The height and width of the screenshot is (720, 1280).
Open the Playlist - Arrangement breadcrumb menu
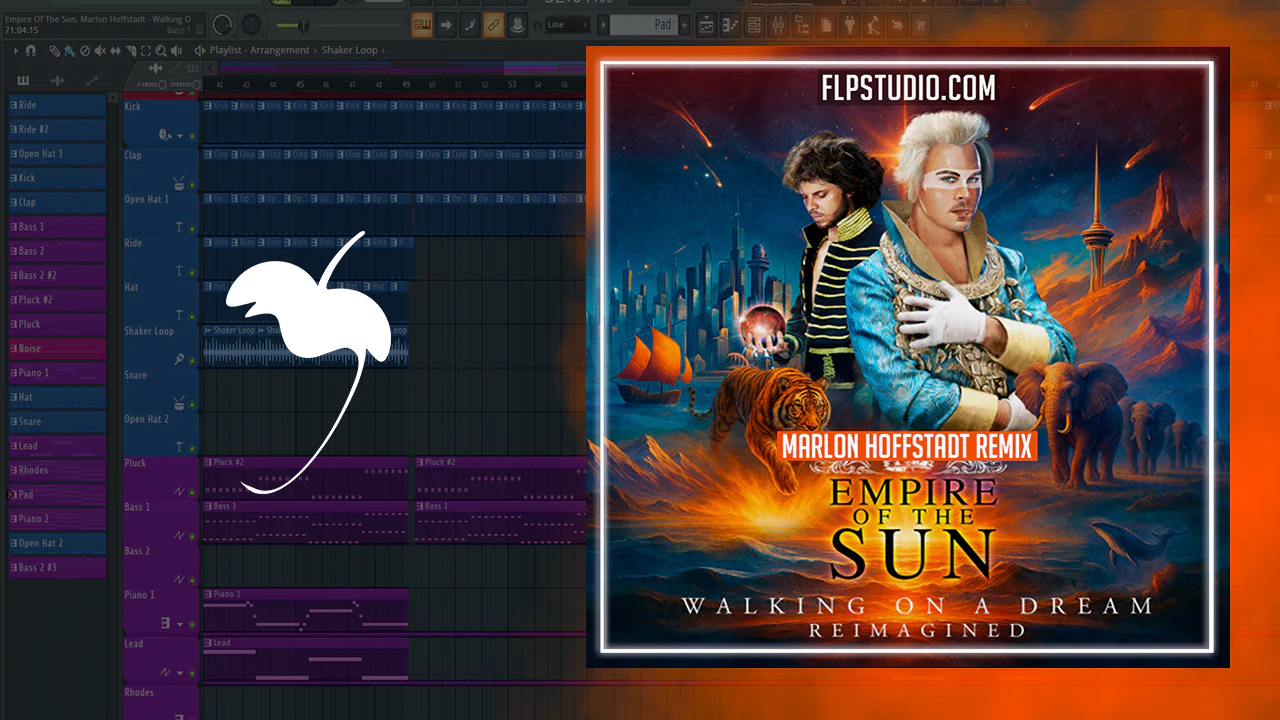click(262, 50)
